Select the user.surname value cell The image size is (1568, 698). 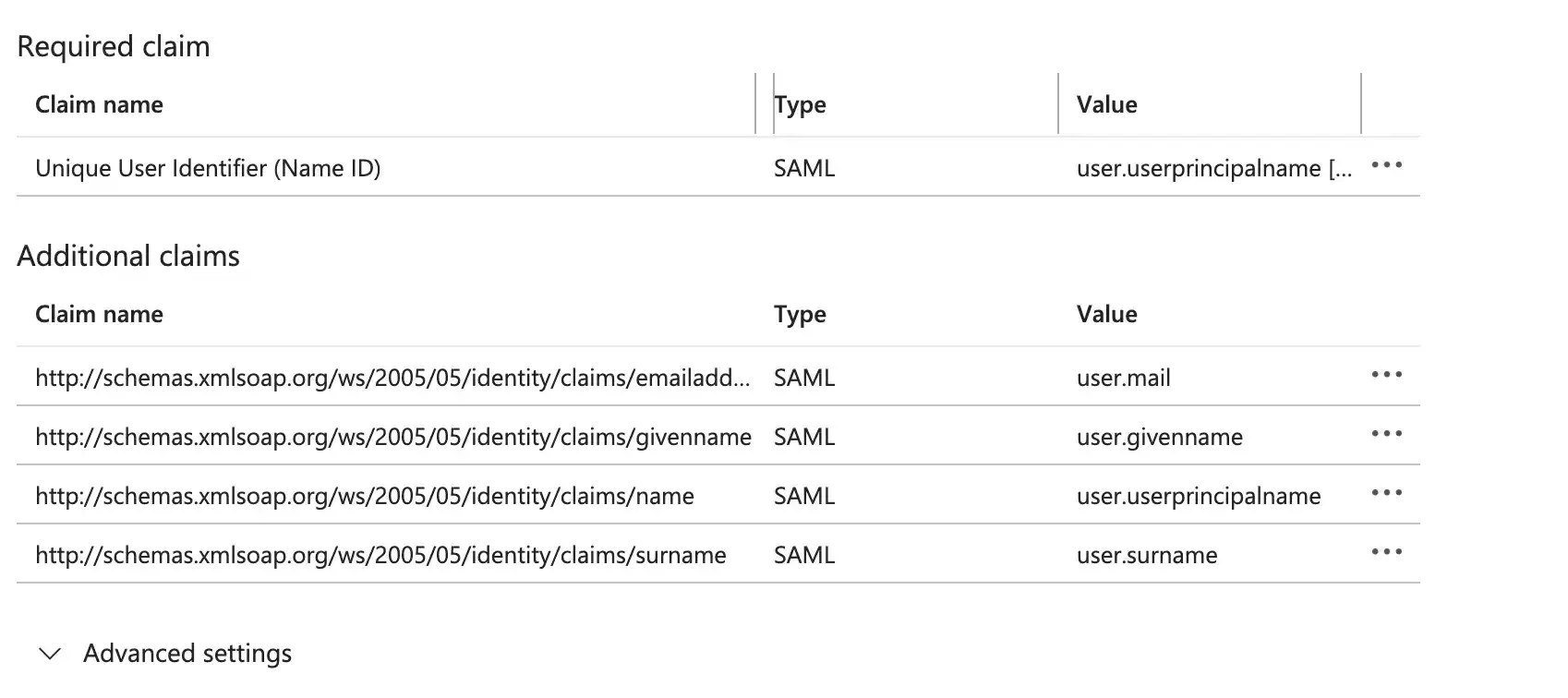1146,555
